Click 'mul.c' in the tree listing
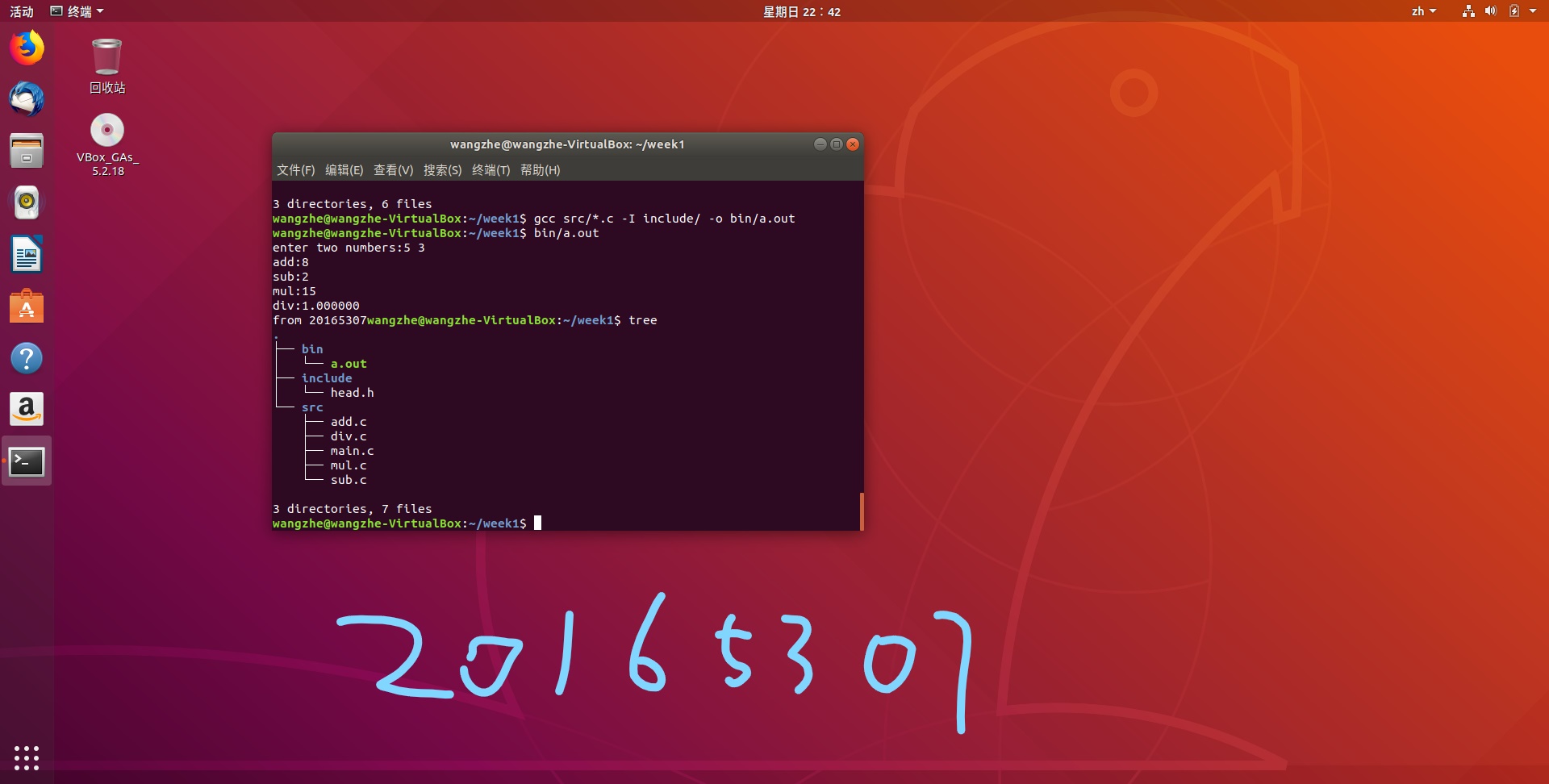This screenshot has height=784, width=1549. [x=349, y=465]
